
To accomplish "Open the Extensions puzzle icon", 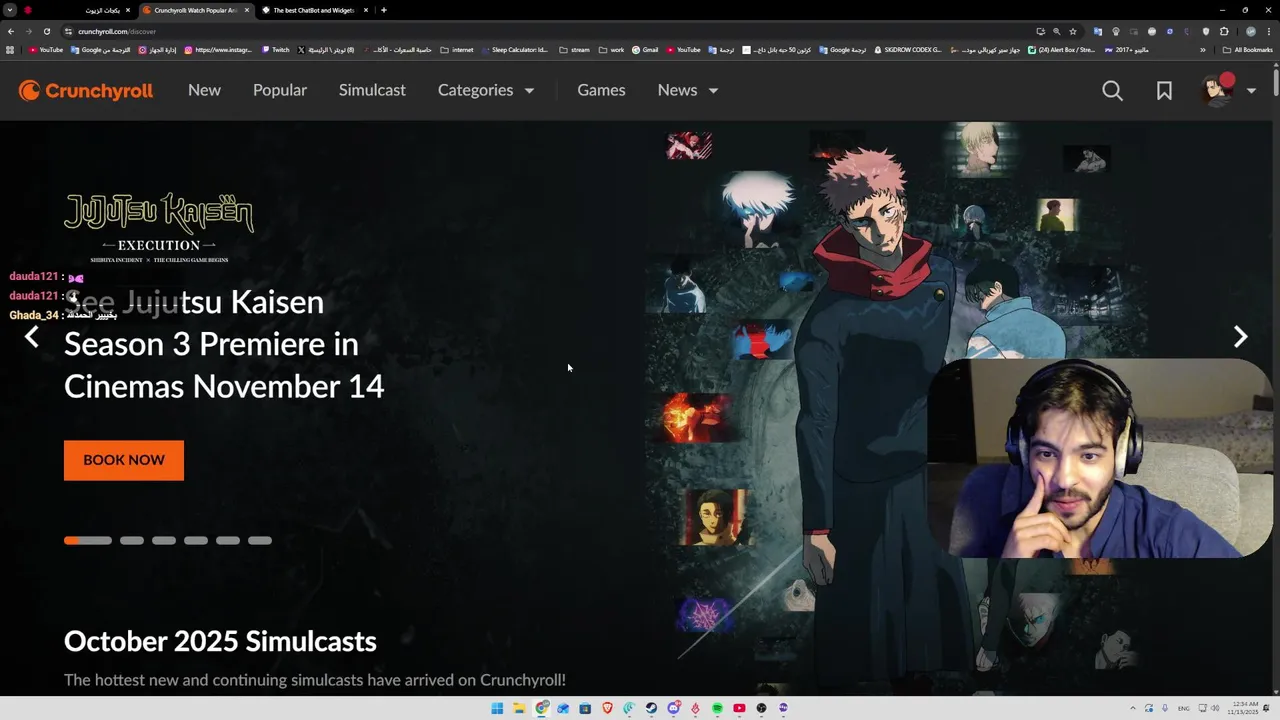I will coord(1224,31).
